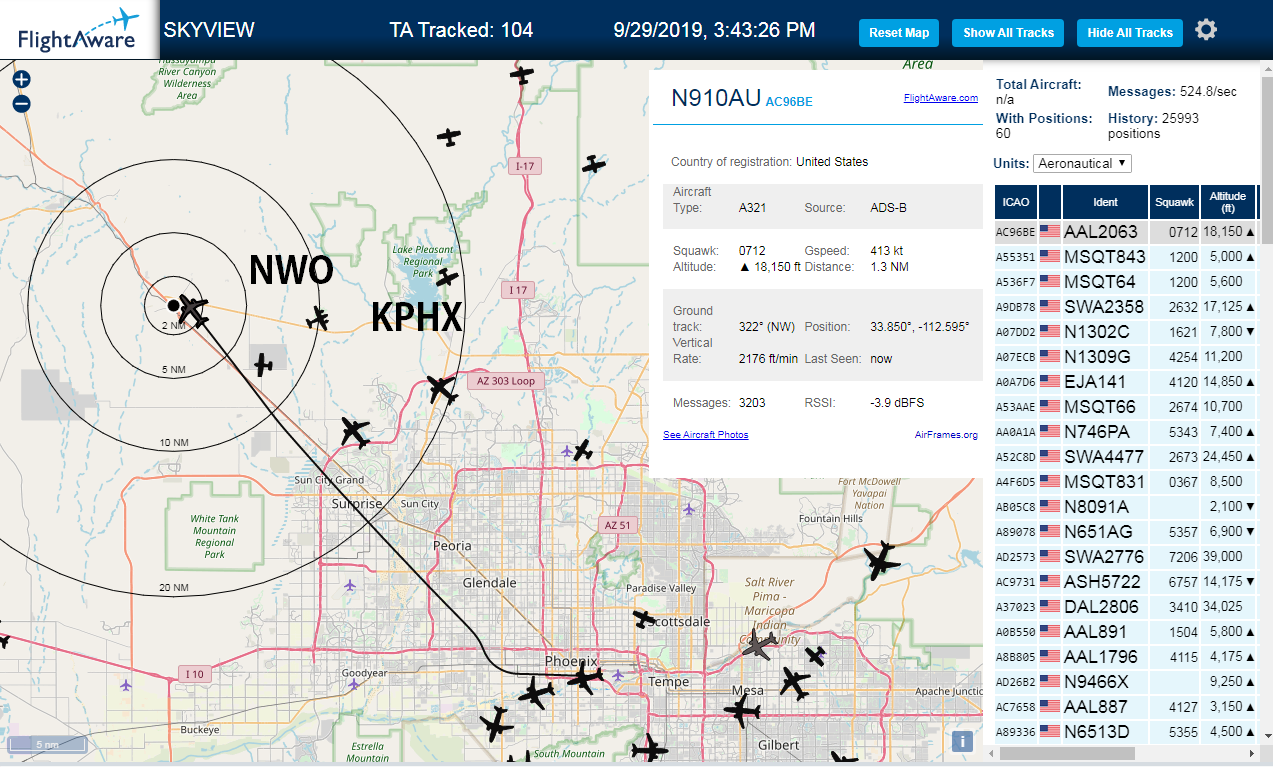This screenshot has height=767, width=1273.
Task: Select aircraft icon just below the NWO label
Action: tap(318, 319)
